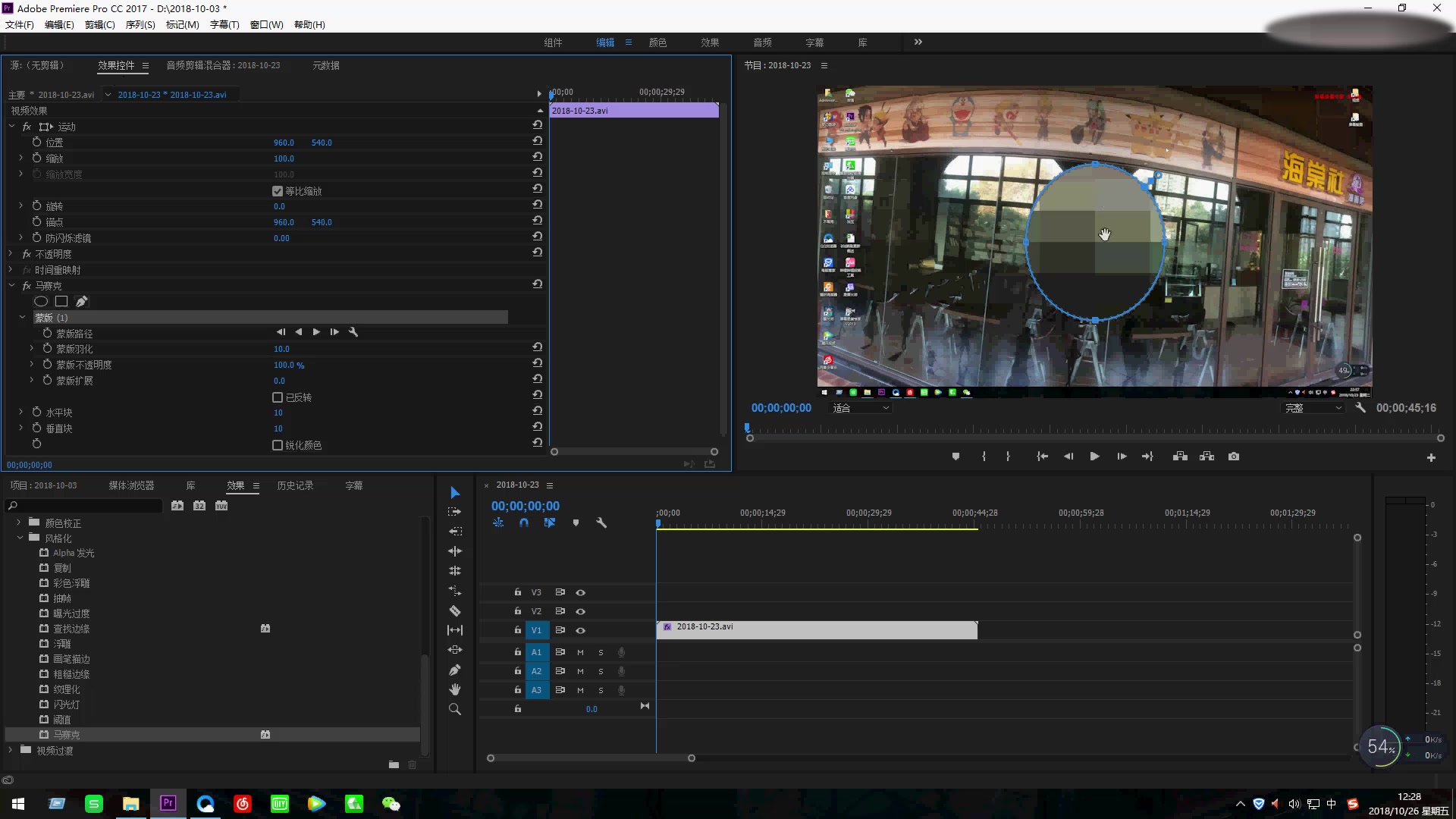1456x819 pixels.
Task: Toggle snap magnet icon in timeline
Action: pyautogui.click(x=524, y=522)
